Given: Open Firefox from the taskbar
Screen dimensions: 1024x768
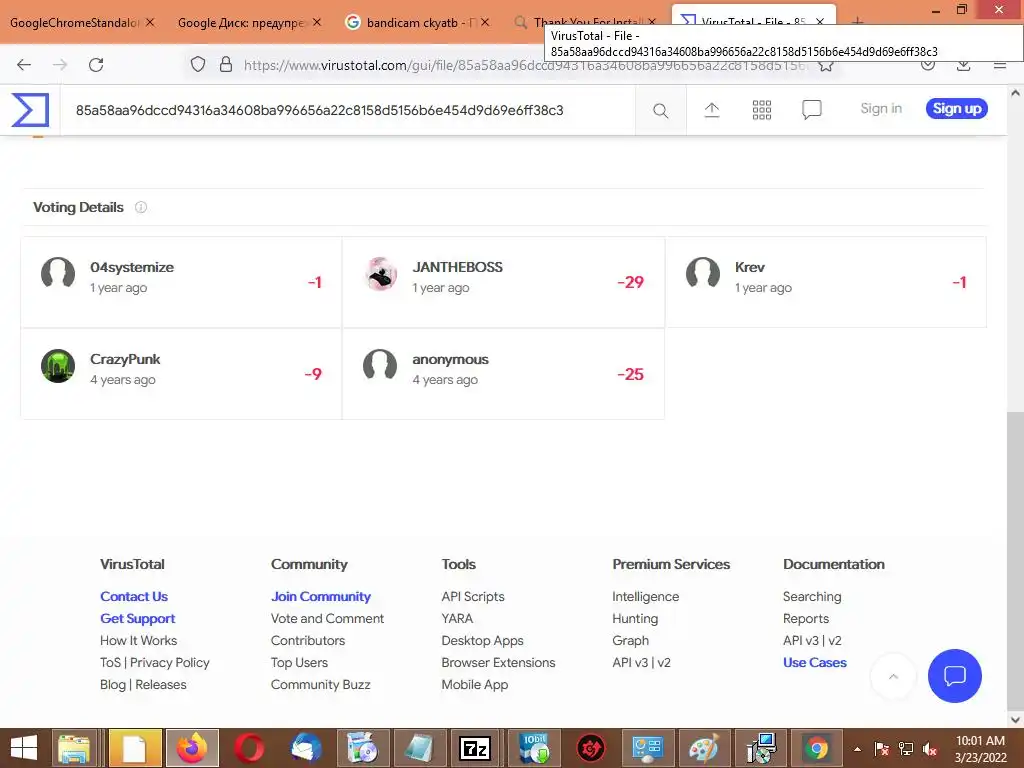Looking at the screenshot, I should tap(191, 748).
